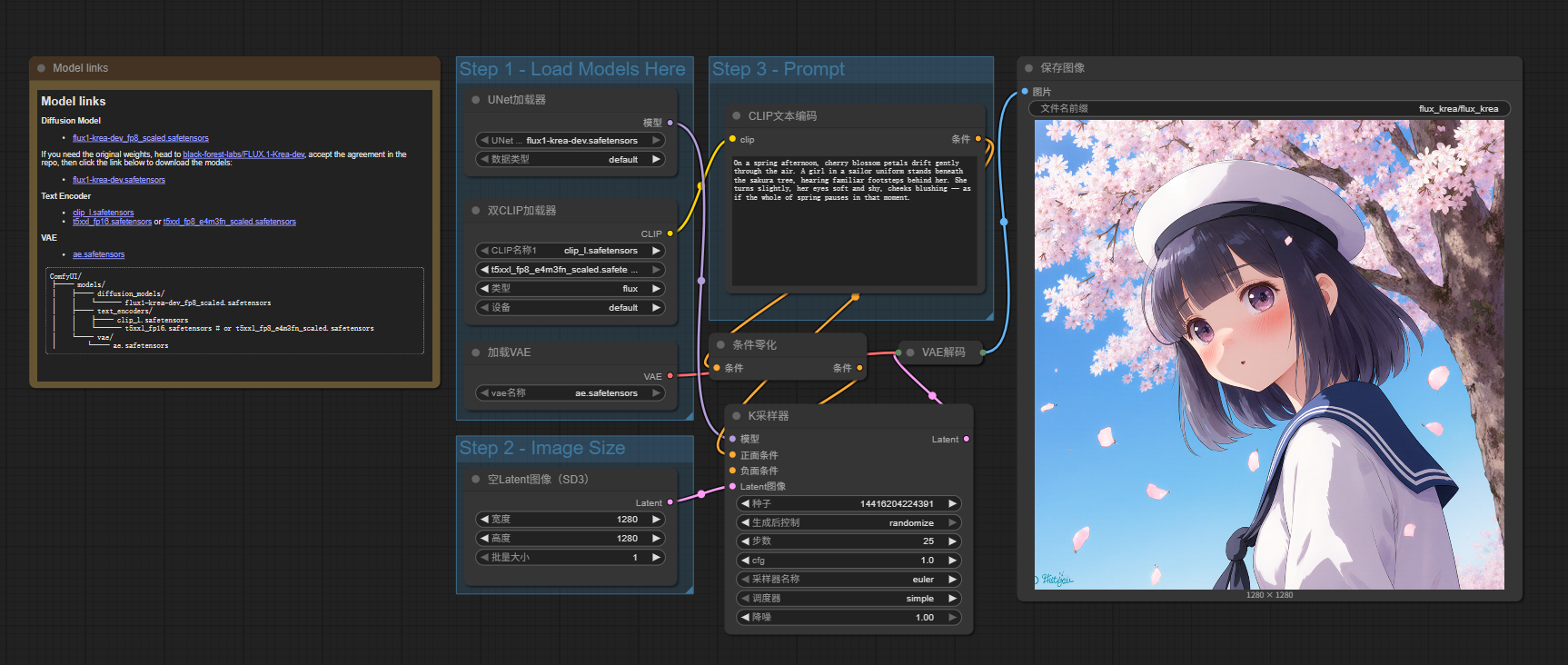Increase 步数 with its right arrow
This screenshot has width=1568, height=665.
[952, 541]
